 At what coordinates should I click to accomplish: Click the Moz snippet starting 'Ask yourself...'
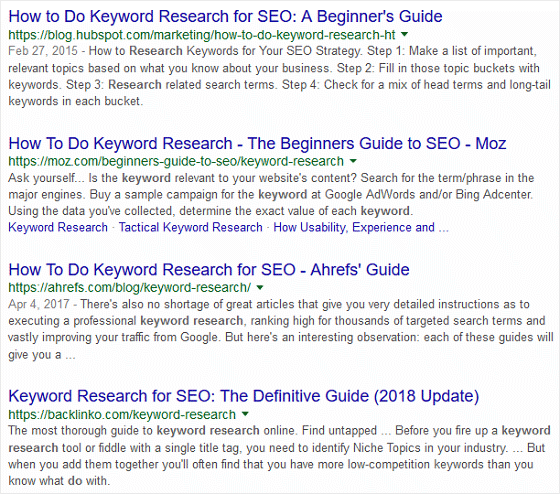pos(271,194)
